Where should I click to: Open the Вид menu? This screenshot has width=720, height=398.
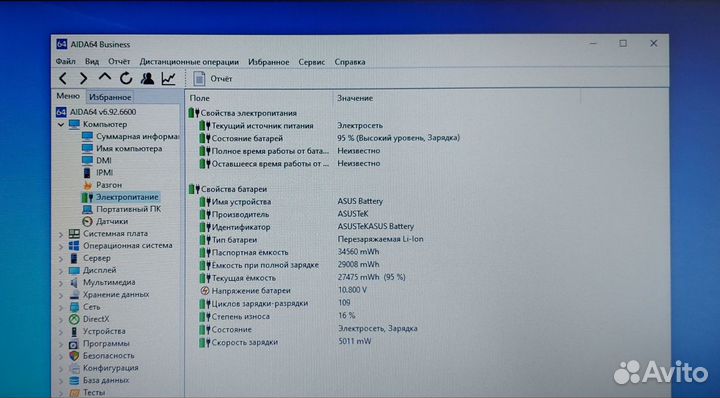tap(92, 62)
